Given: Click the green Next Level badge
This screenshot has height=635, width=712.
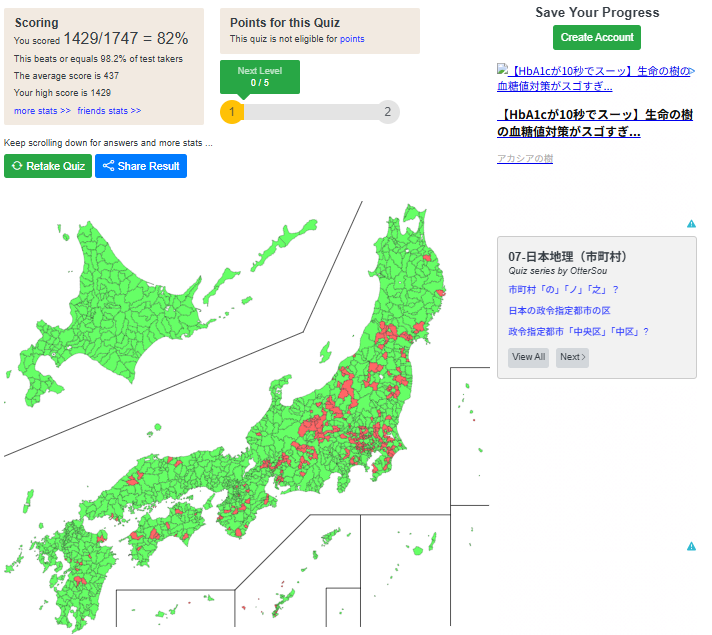Looking at the screenshot, I should tap(260, 76).
